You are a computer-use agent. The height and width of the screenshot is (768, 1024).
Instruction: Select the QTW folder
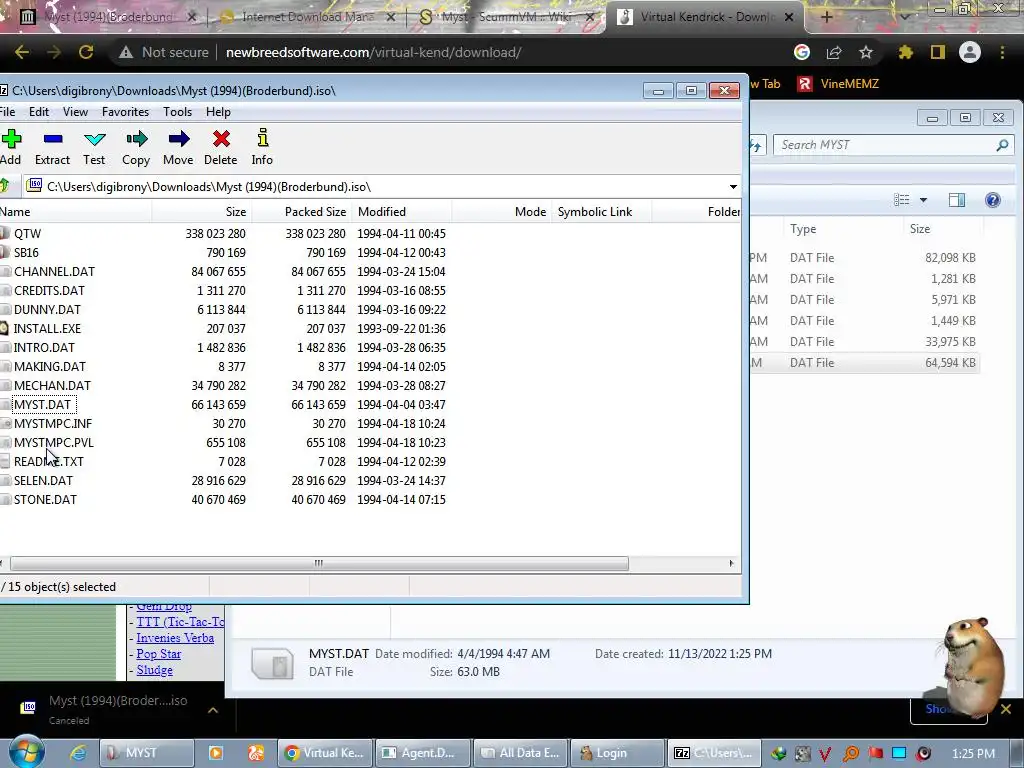(x=27, y=233)
